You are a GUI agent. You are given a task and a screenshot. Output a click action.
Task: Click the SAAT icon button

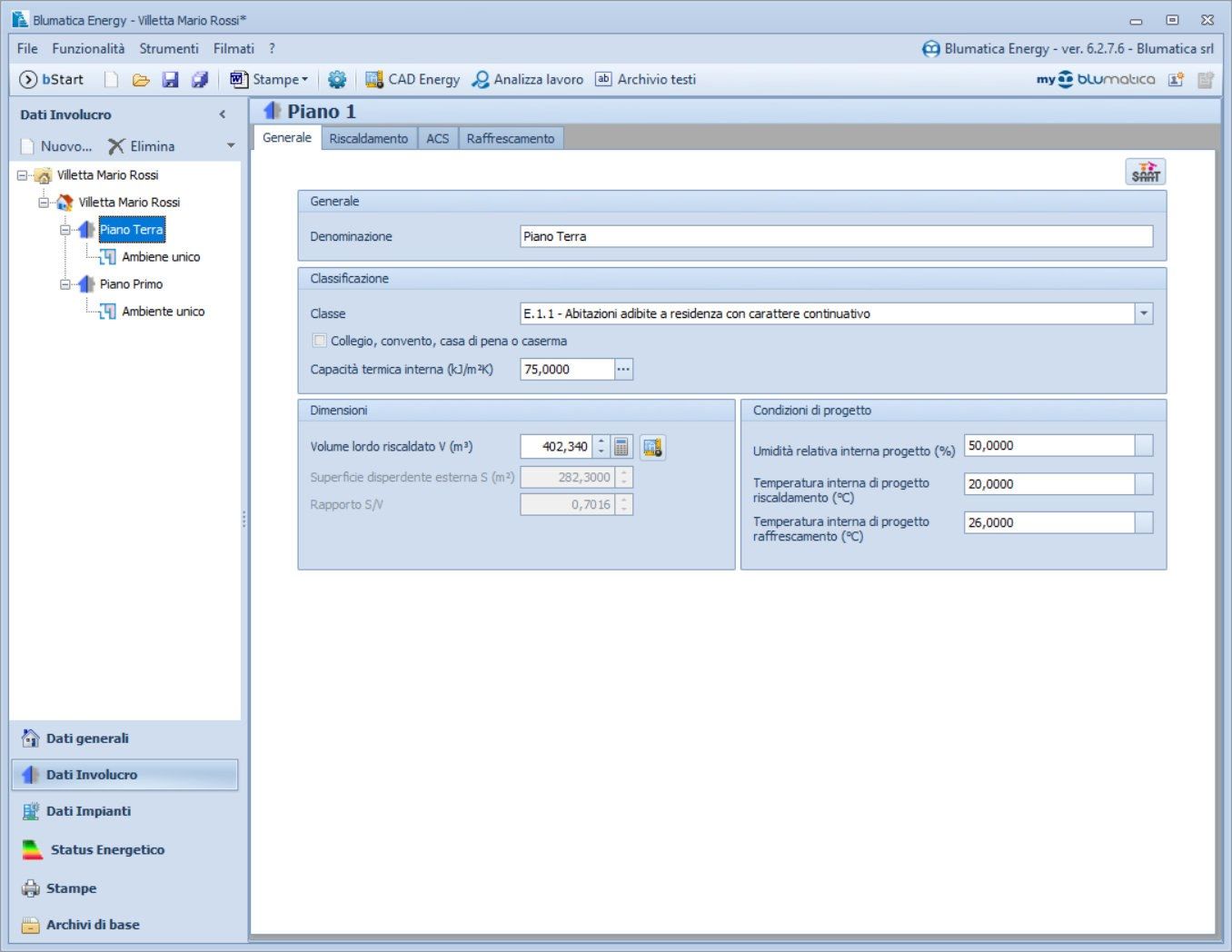[1145, 172]
